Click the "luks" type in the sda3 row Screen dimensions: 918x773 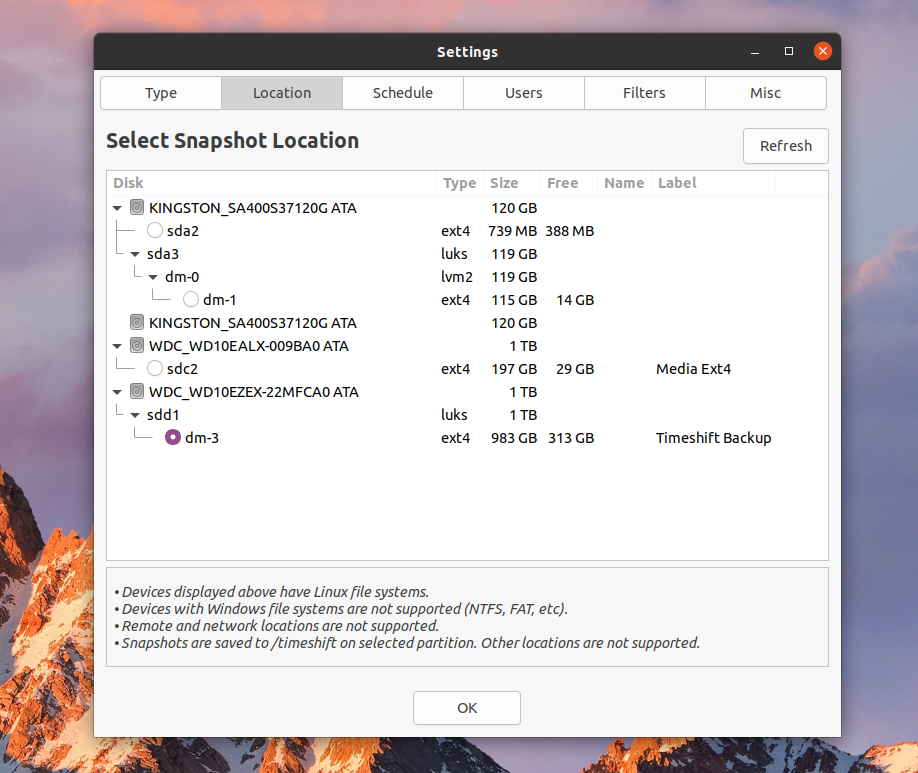454,254
